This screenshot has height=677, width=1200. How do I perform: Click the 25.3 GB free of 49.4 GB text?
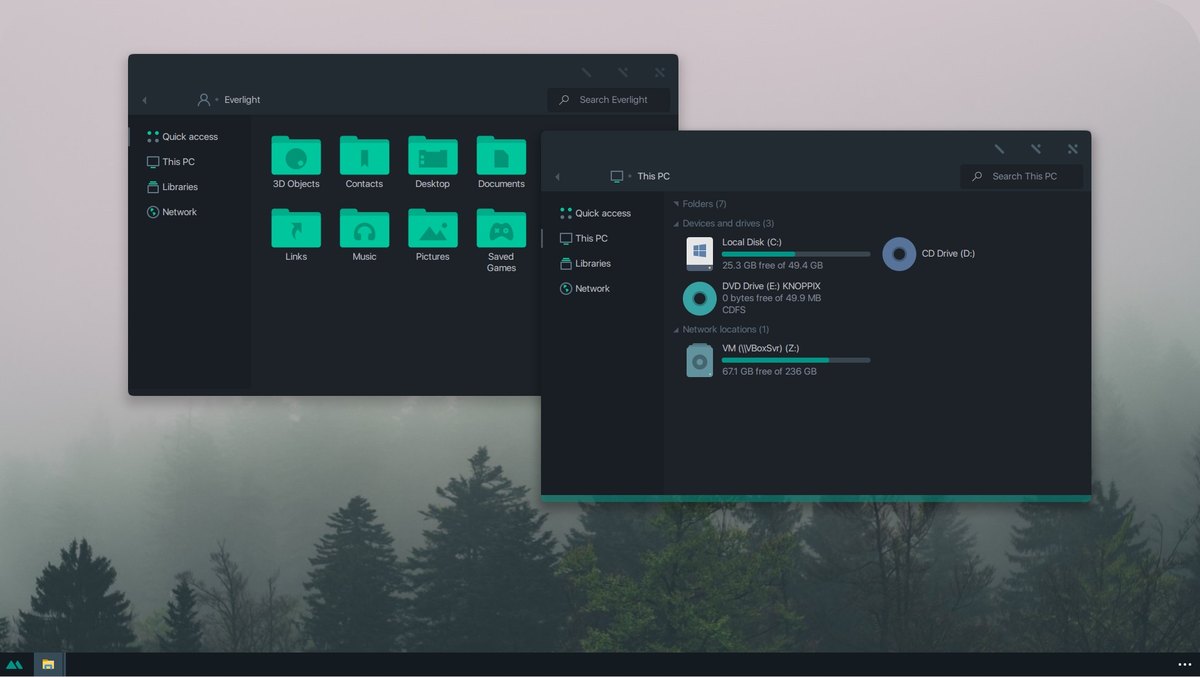(772, 266)
